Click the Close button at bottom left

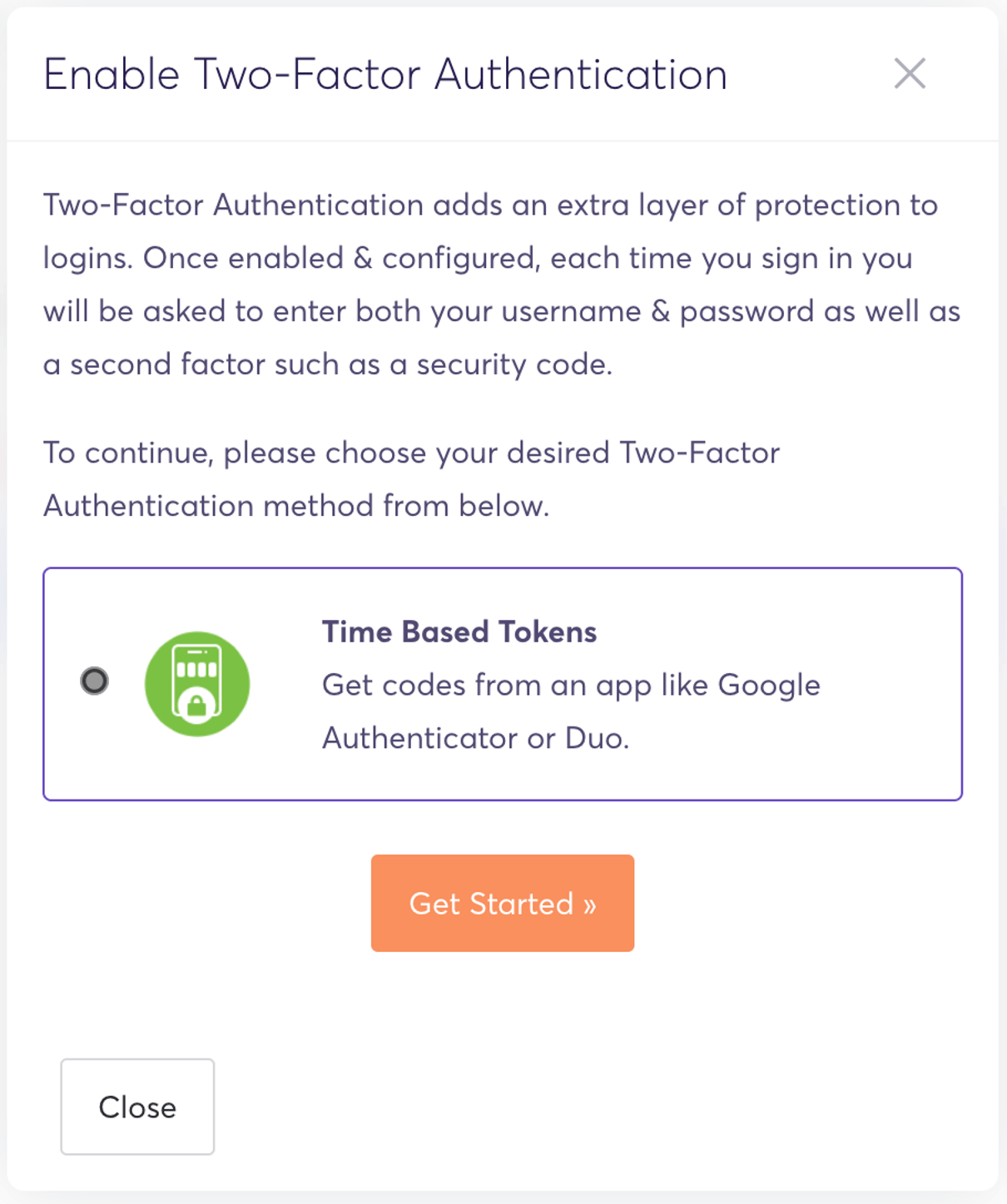(137, 1107)
